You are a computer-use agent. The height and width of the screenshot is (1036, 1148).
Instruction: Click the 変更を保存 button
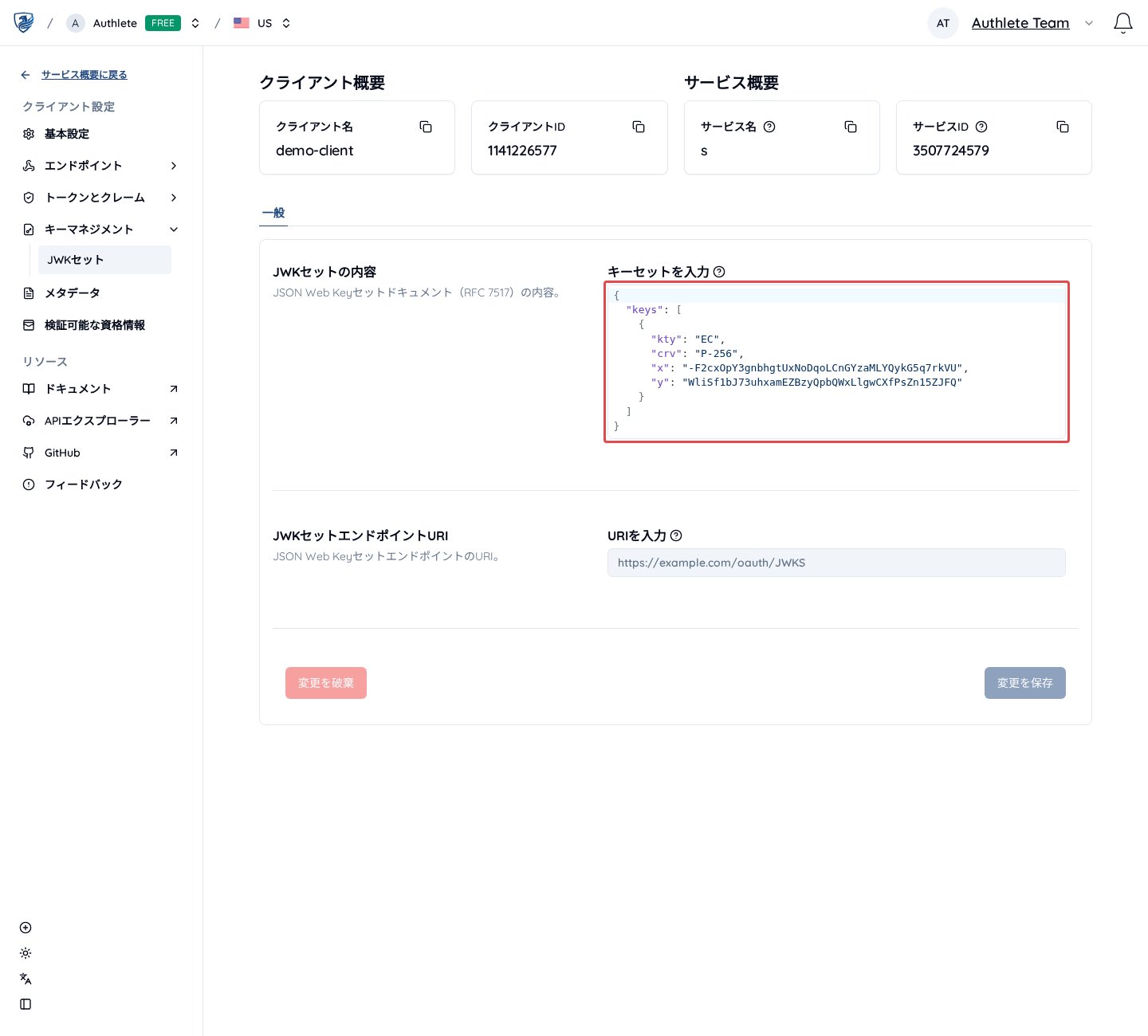tap(1025, 683)
